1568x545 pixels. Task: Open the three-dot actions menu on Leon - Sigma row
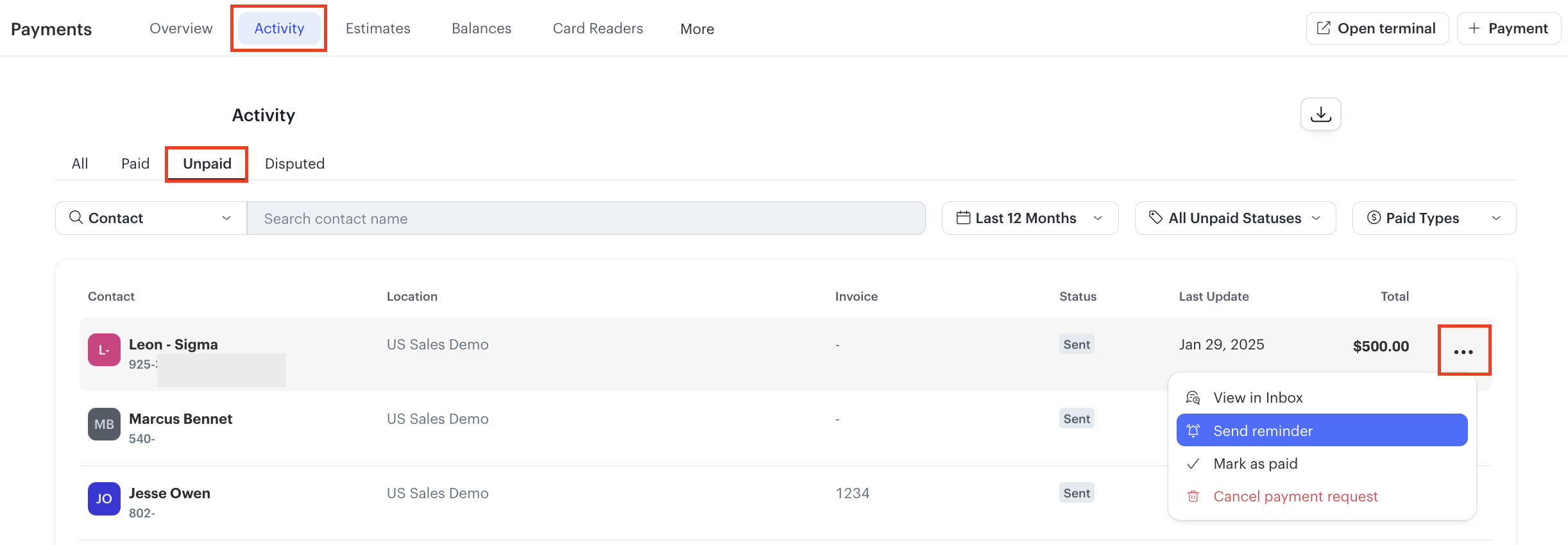1463,350
